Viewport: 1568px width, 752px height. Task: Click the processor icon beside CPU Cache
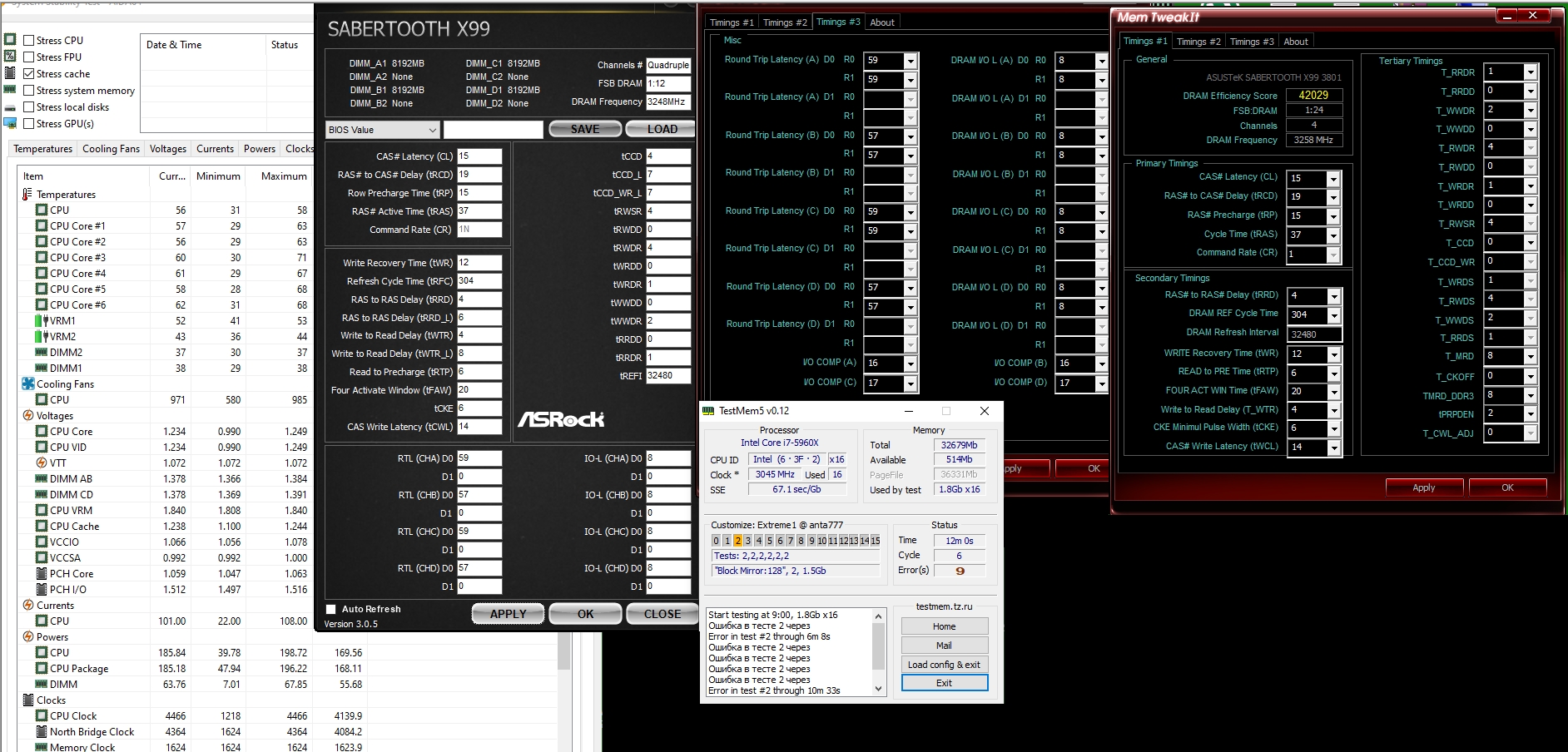[42, 526]
